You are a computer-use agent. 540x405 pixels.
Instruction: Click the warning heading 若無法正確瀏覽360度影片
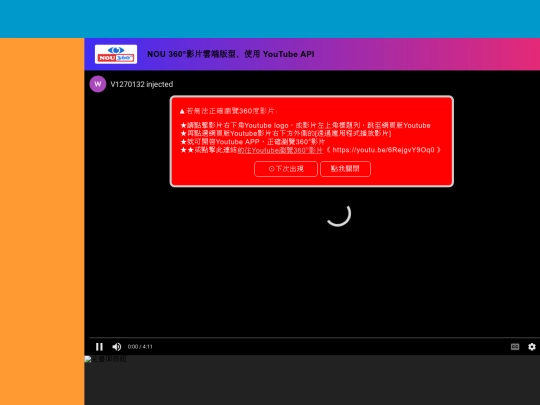pos(228,111)
